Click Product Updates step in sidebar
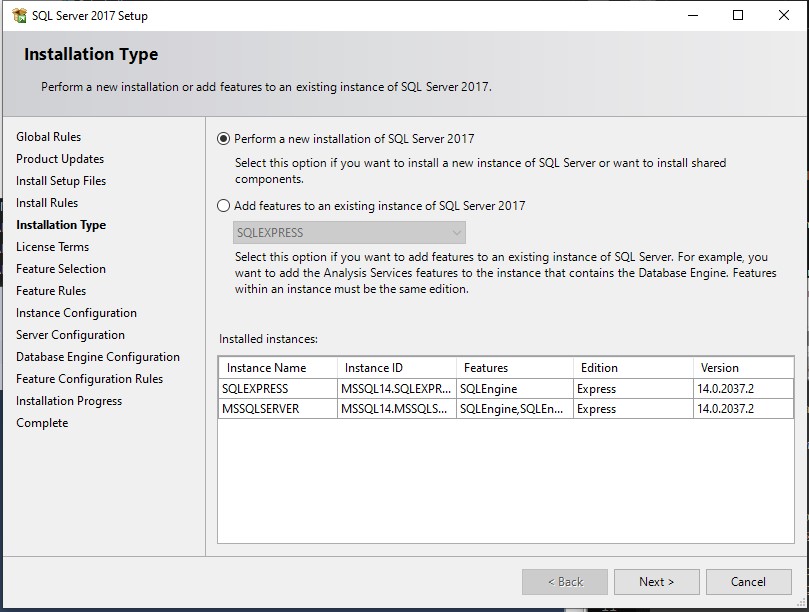This screenshot has width=809, height=612. click(x=60, y=159)
